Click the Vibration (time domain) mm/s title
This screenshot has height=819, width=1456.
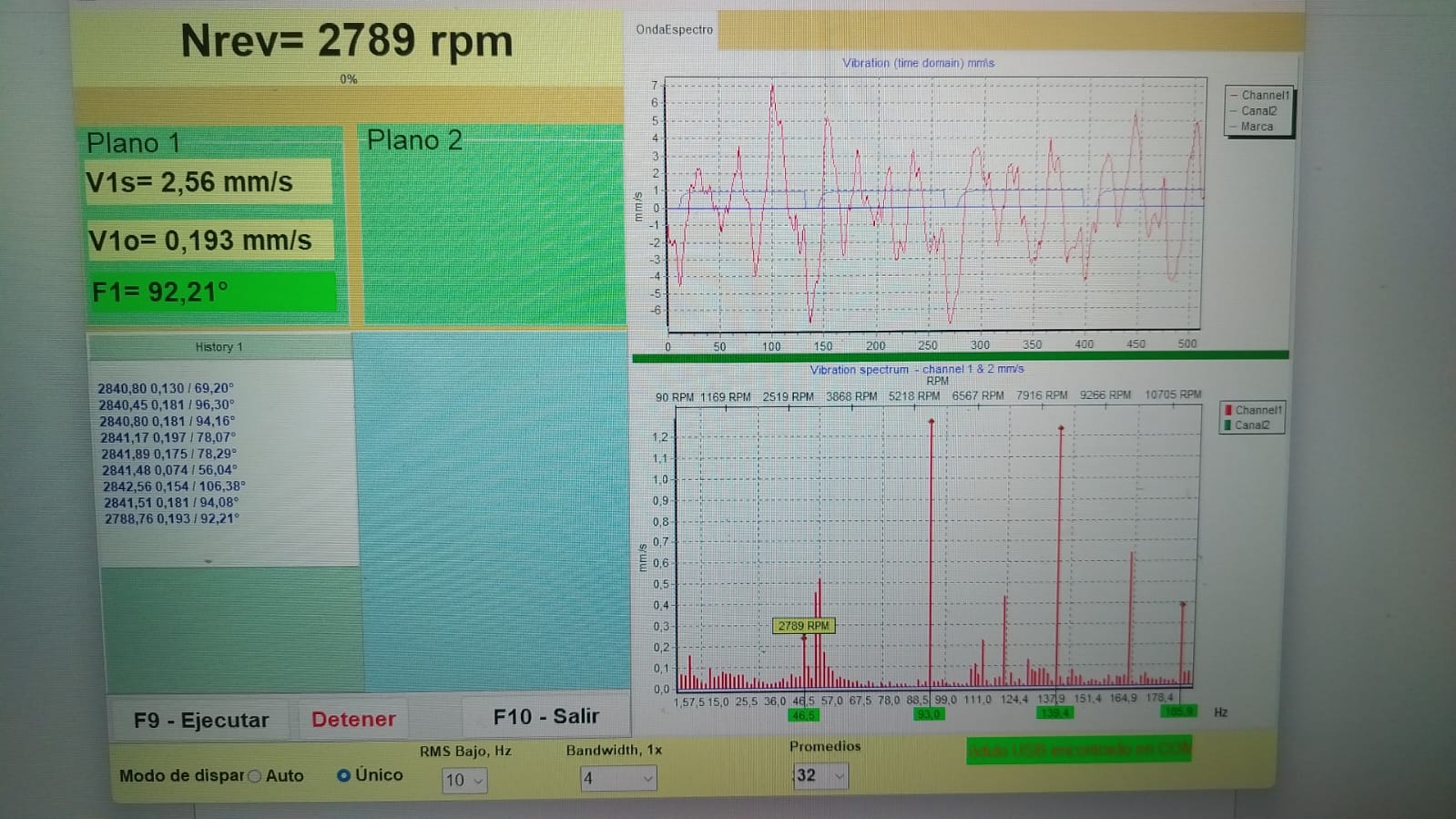(x=918, y=63)
